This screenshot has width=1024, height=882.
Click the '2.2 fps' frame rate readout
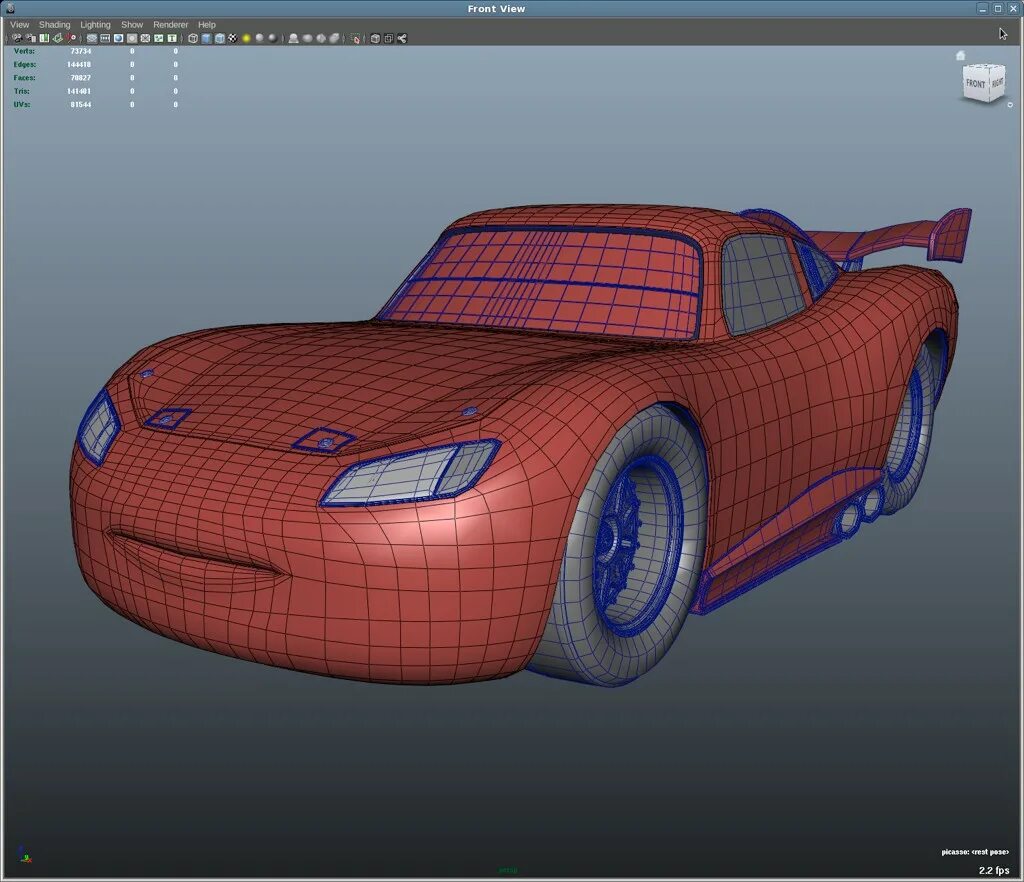(994, 870)
